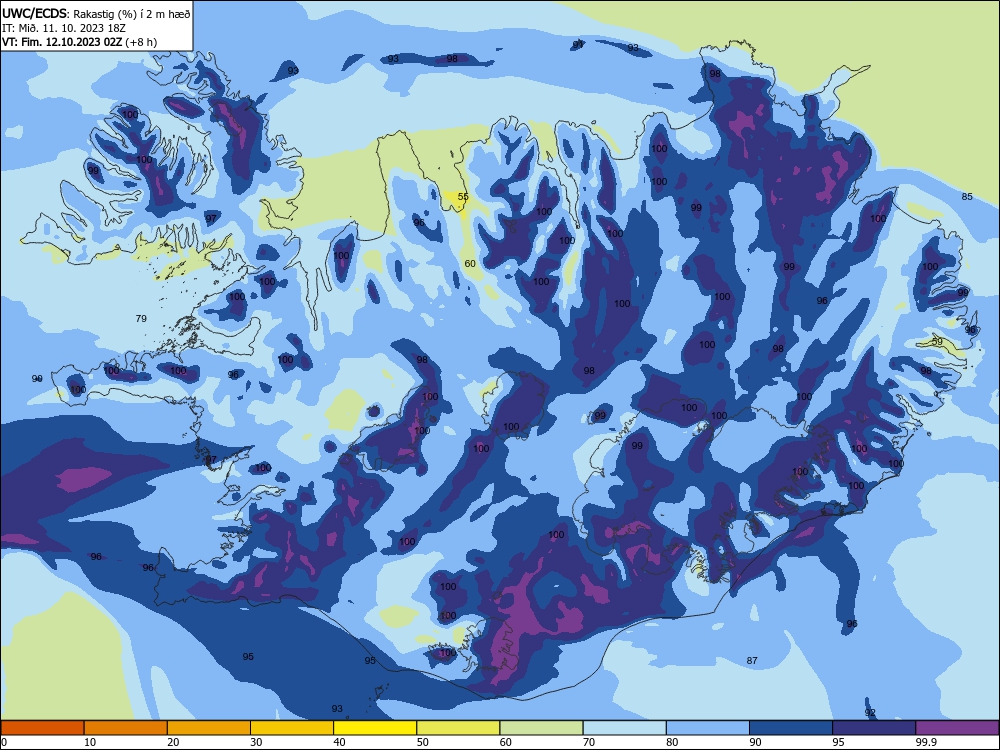Click the '55' humidity value on the map
Image resolution: width=1000 pixels, height=750 pixels.
pos(463,196)
